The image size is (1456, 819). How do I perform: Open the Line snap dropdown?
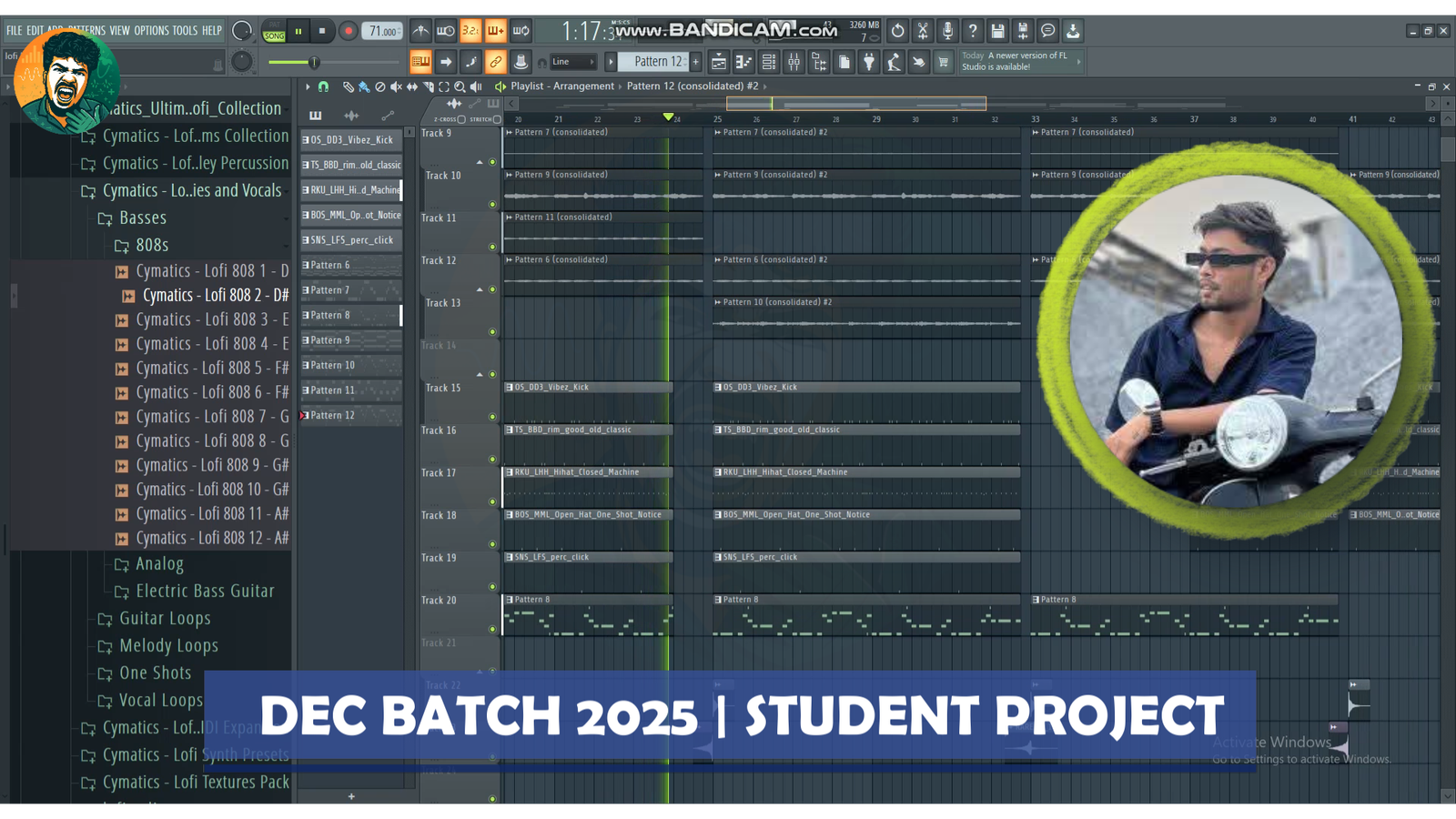point(572,62)
